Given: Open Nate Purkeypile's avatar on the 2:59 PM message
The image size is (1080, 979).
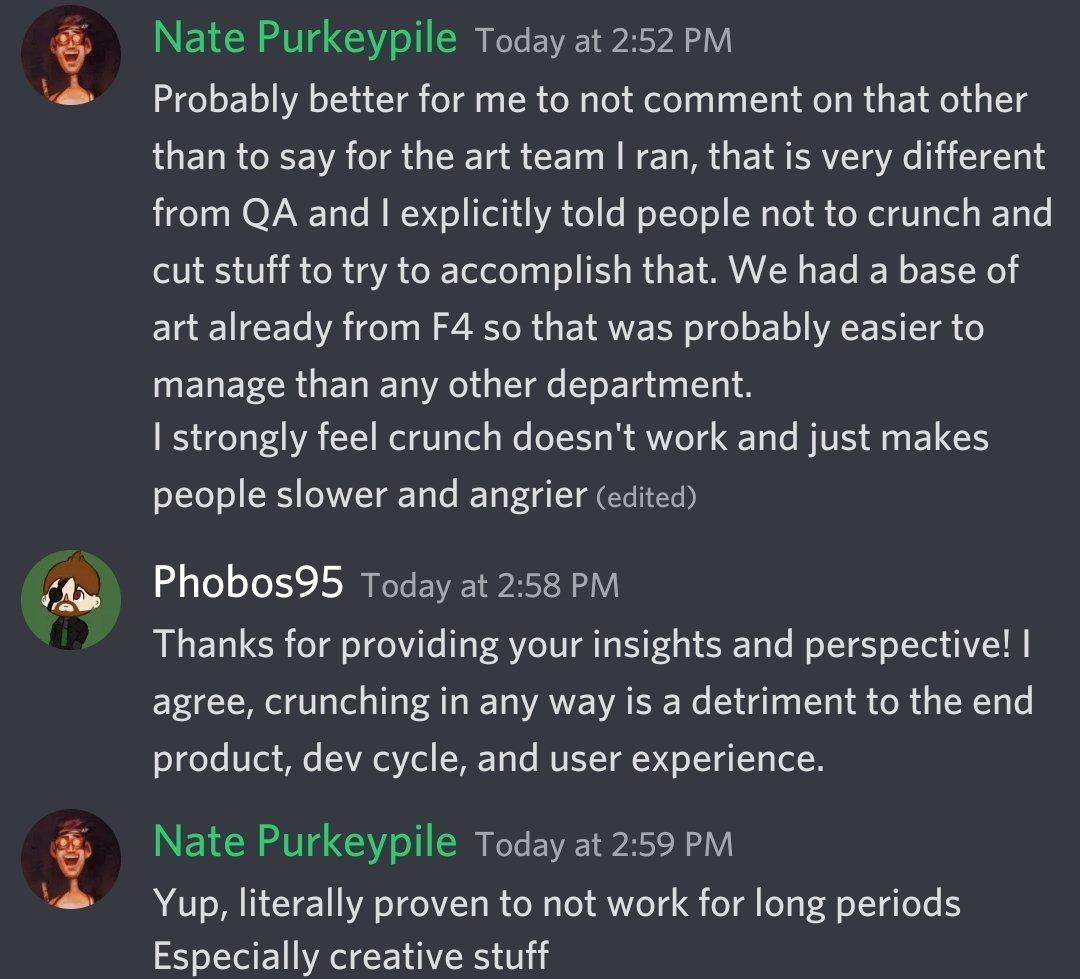Looking at the screenshot, I should point(71,858).
